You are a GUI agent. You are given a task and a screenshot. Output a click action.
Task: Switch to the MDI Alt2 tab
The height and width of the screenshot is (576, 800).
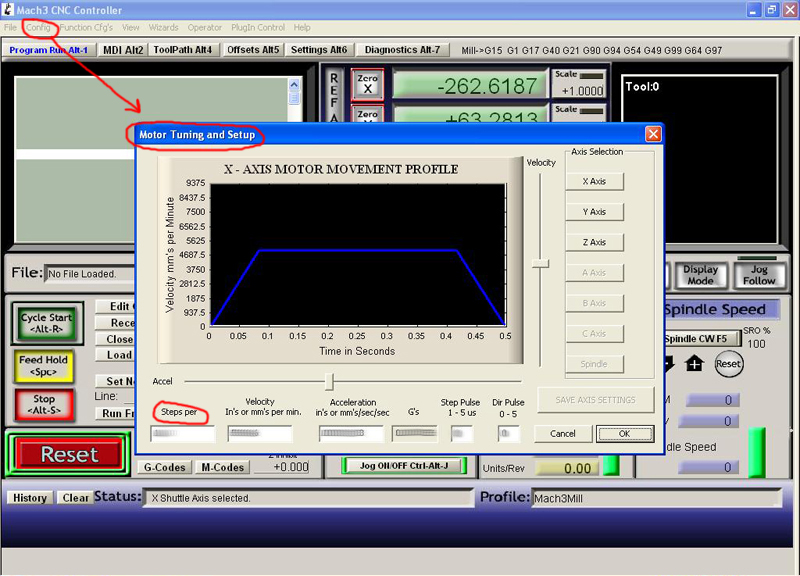(123, 50)
